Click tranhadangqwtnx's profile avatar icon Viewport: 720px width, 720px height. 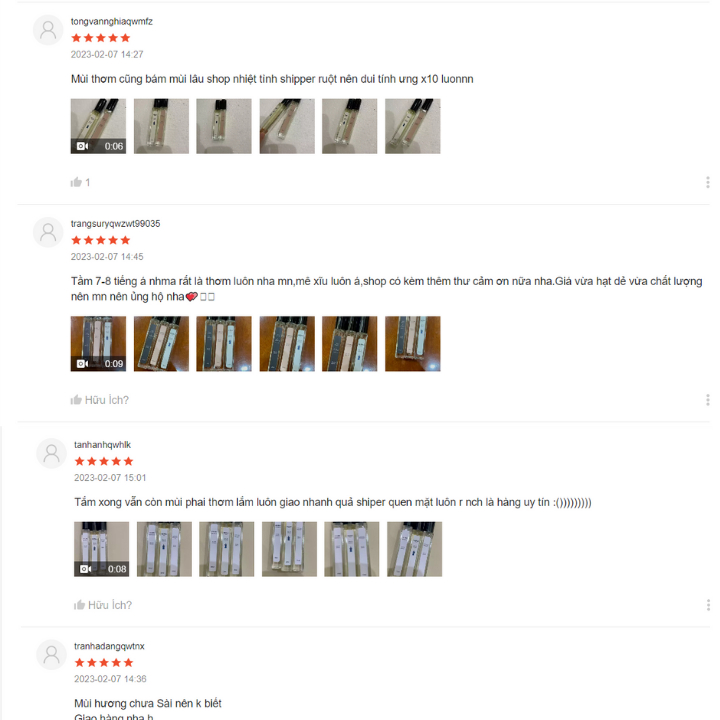[x=51, y=655]
